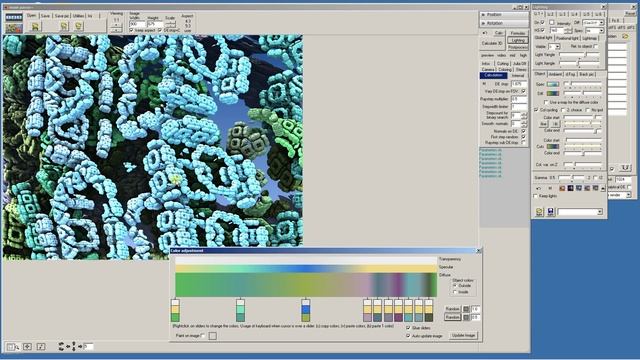Toggle the Keep aspect checkbox
The height and width of the screenshot is (360, 640).
click(x=131, y=30)
